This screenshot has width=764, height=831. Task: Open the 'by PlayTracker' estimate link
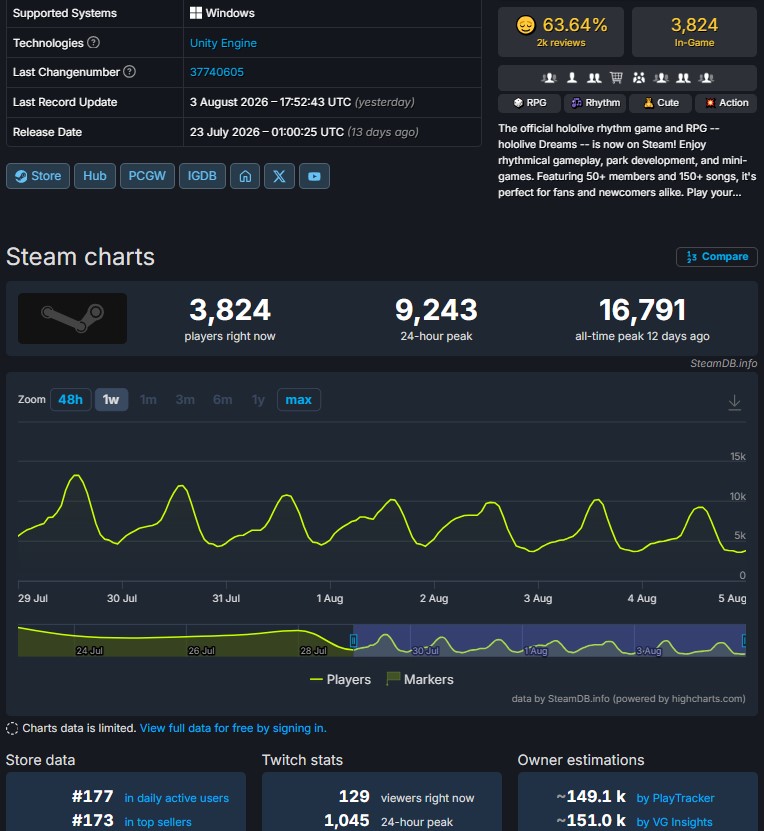coord(676,798)
